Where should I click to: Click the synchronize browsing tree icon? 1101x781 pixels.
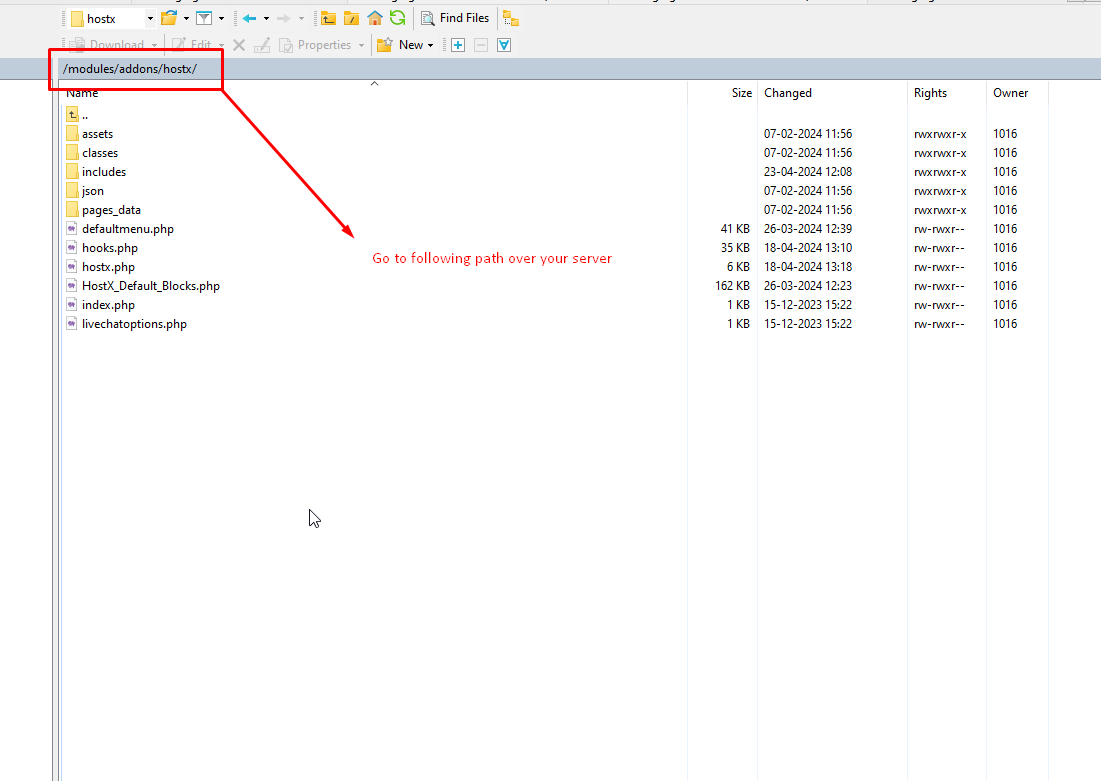(x=511, y=18)
